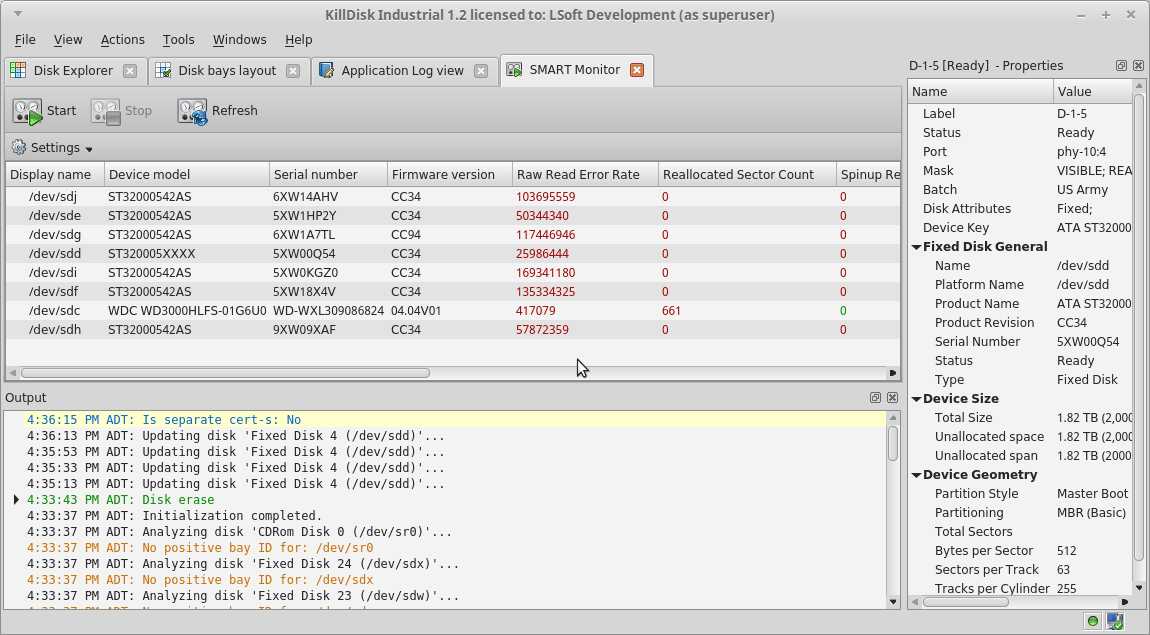Collapse the Device Size section
1150x635 pixels.
pos(916,398)
